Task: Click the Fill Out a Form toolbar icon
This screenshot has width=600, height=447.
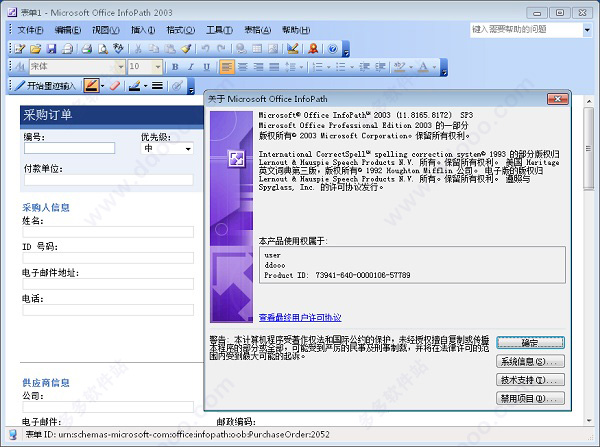Action: (x=19, y=49)
